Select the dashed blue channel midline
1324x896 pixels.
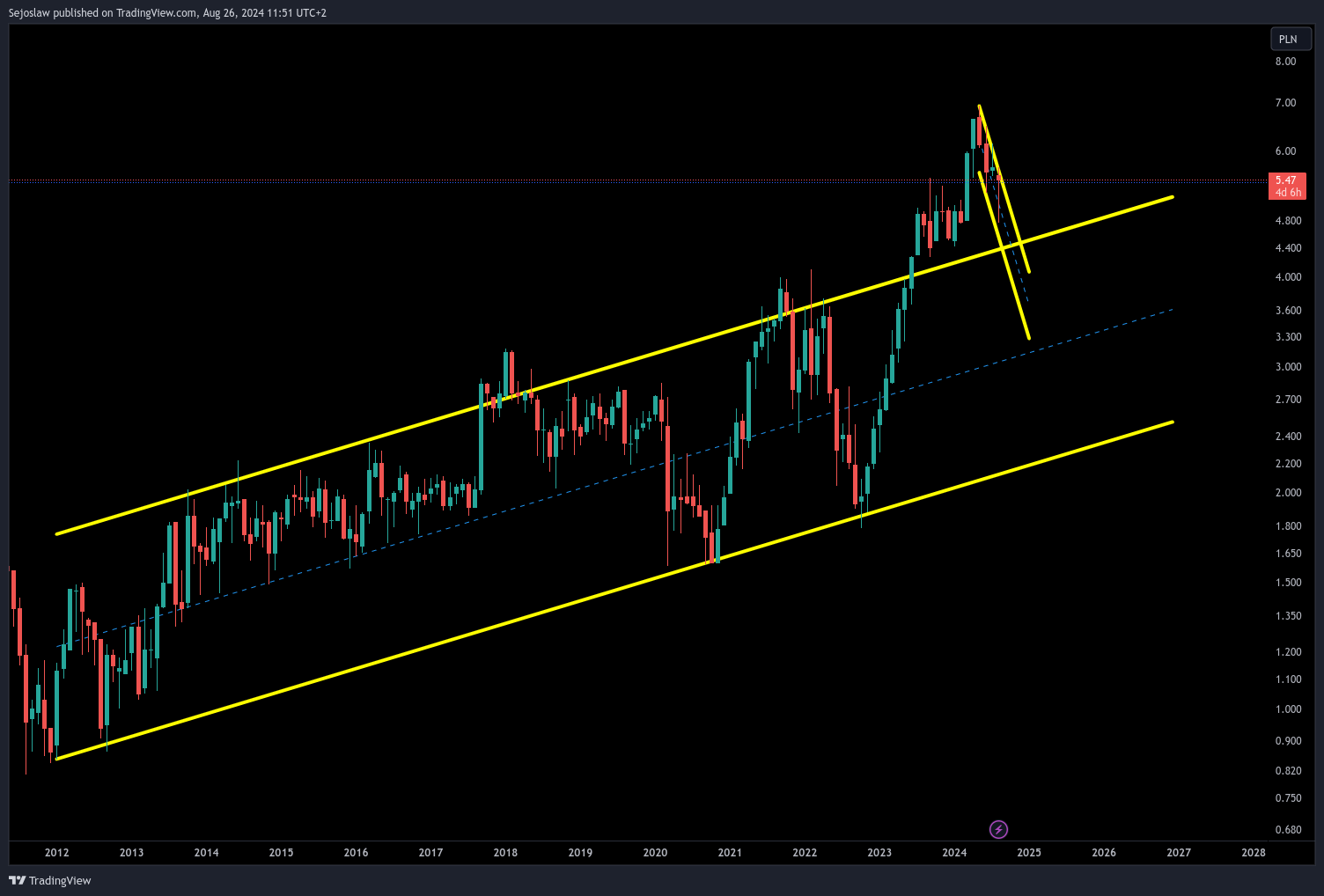[x=616, y=478]
